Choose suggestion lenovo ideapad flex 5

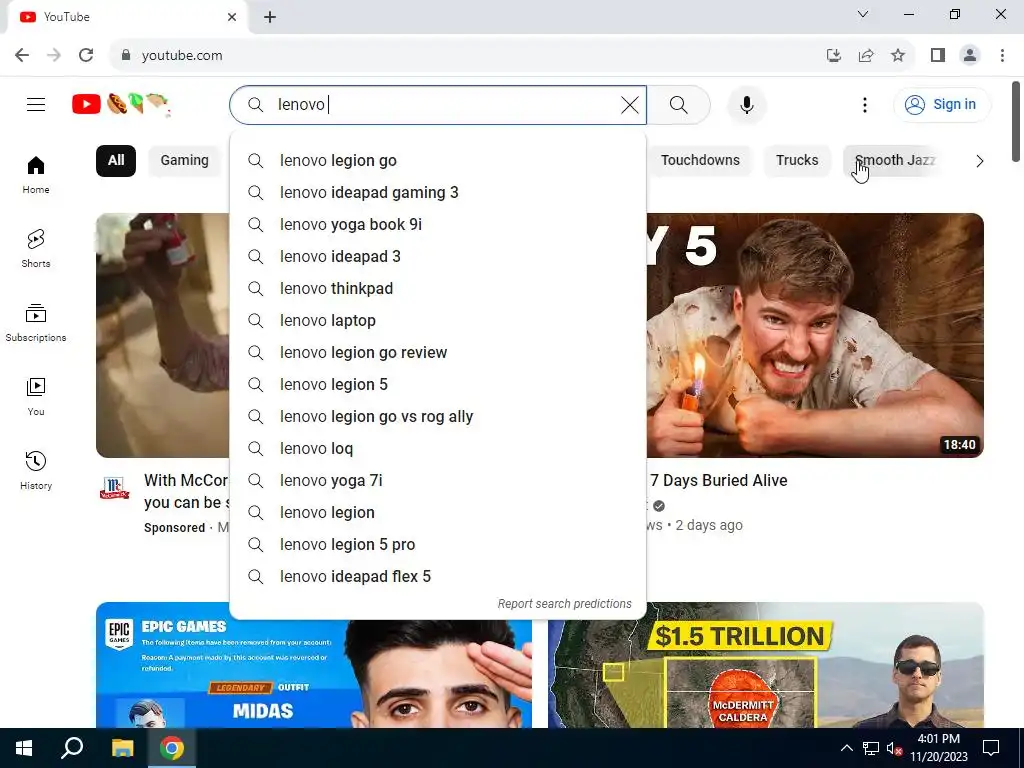click(x=438, y=577)
